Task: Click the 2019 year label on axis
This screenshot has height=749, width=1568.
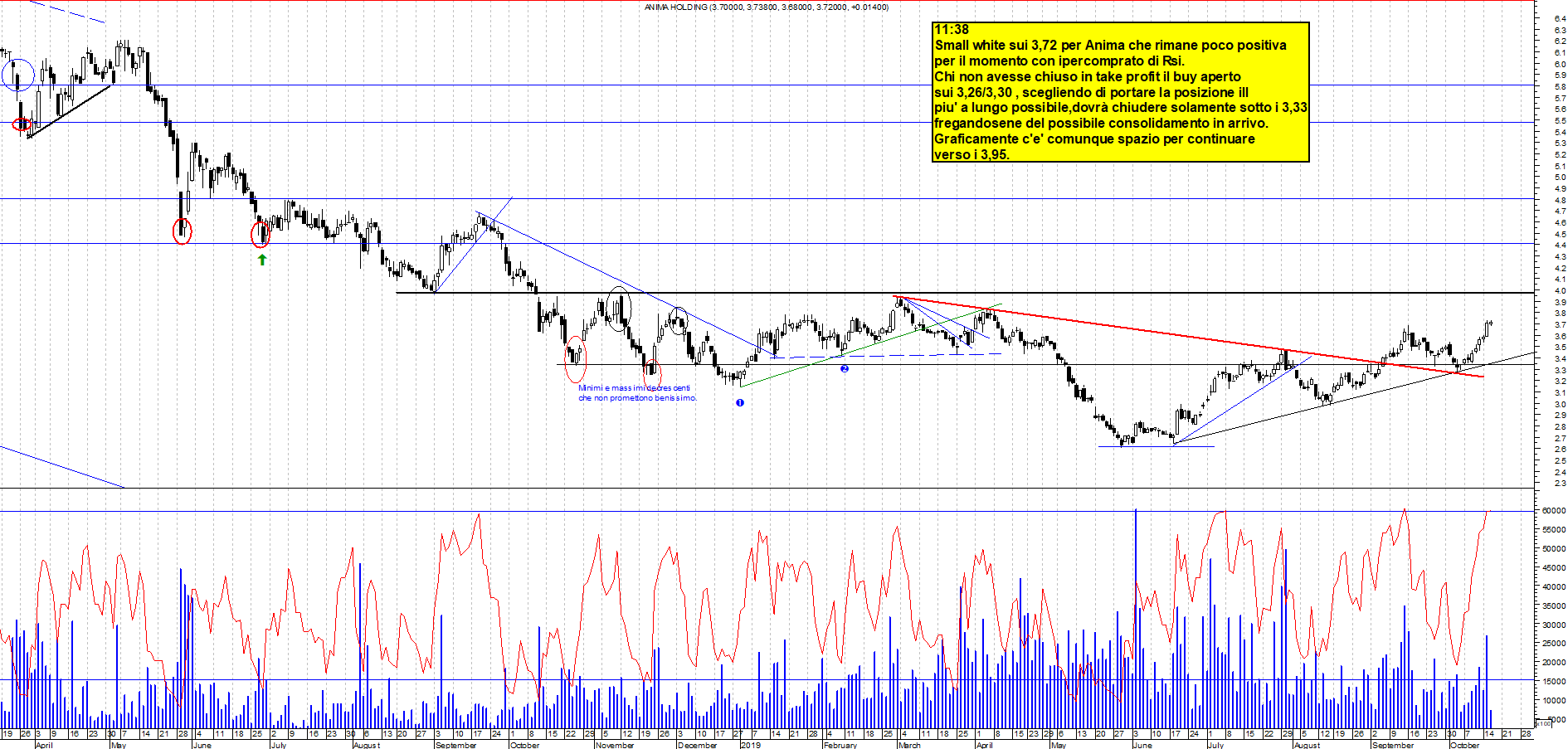Action: coord(750,745)
